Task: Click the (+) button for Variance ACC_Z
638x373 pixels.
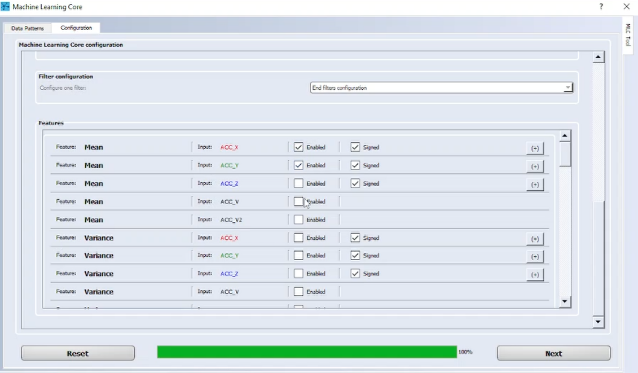Action: point(535,275)
